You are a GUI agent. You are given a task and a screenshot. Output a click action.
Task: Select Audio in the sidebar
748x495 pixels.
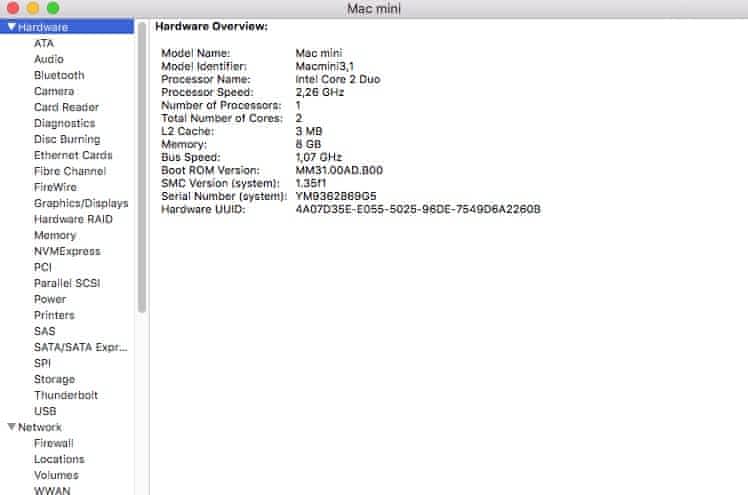49,59
